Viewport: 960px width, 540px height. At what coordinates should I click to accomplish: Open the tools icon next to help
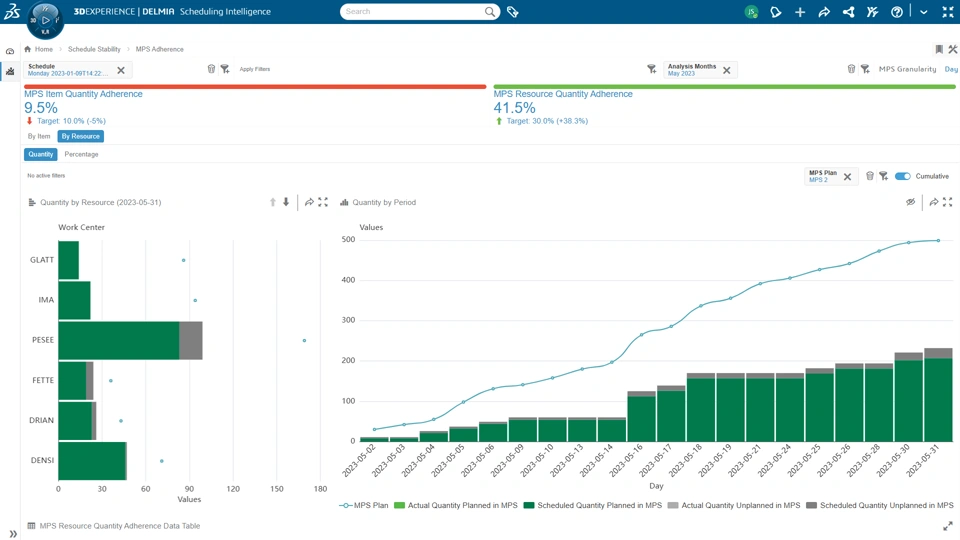click(x=872, y=12)
